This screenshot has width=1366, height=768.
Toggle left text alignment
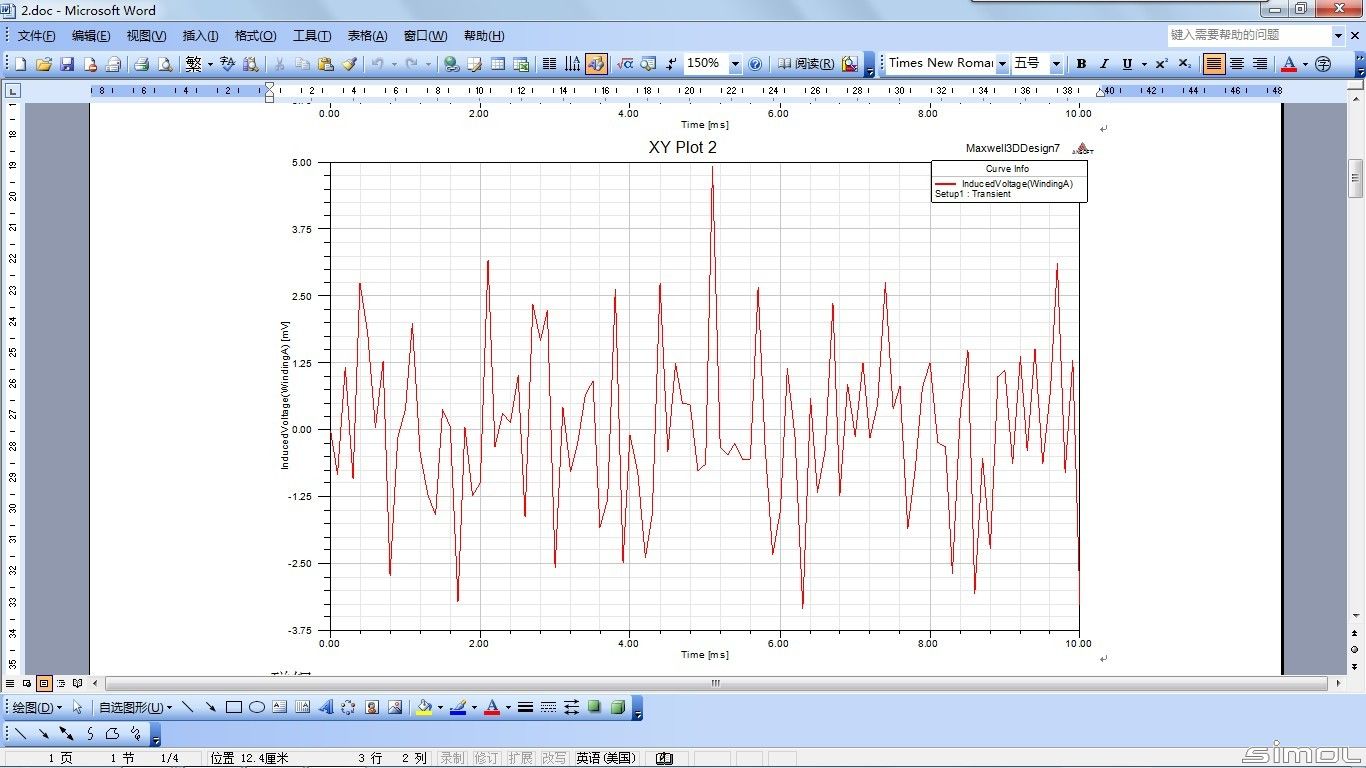pyautogui.click(x=1214, y=64)
